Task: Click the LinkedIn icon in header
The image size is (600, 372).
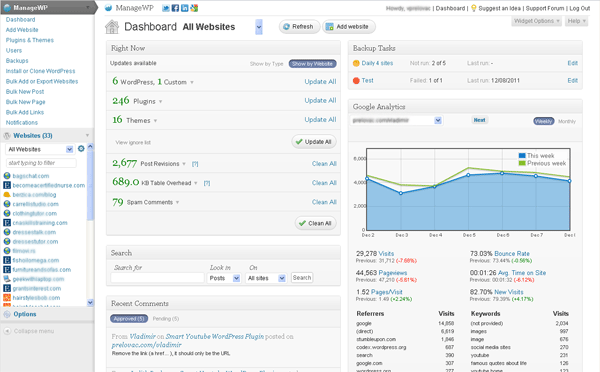Action: (x=184, y=8)
